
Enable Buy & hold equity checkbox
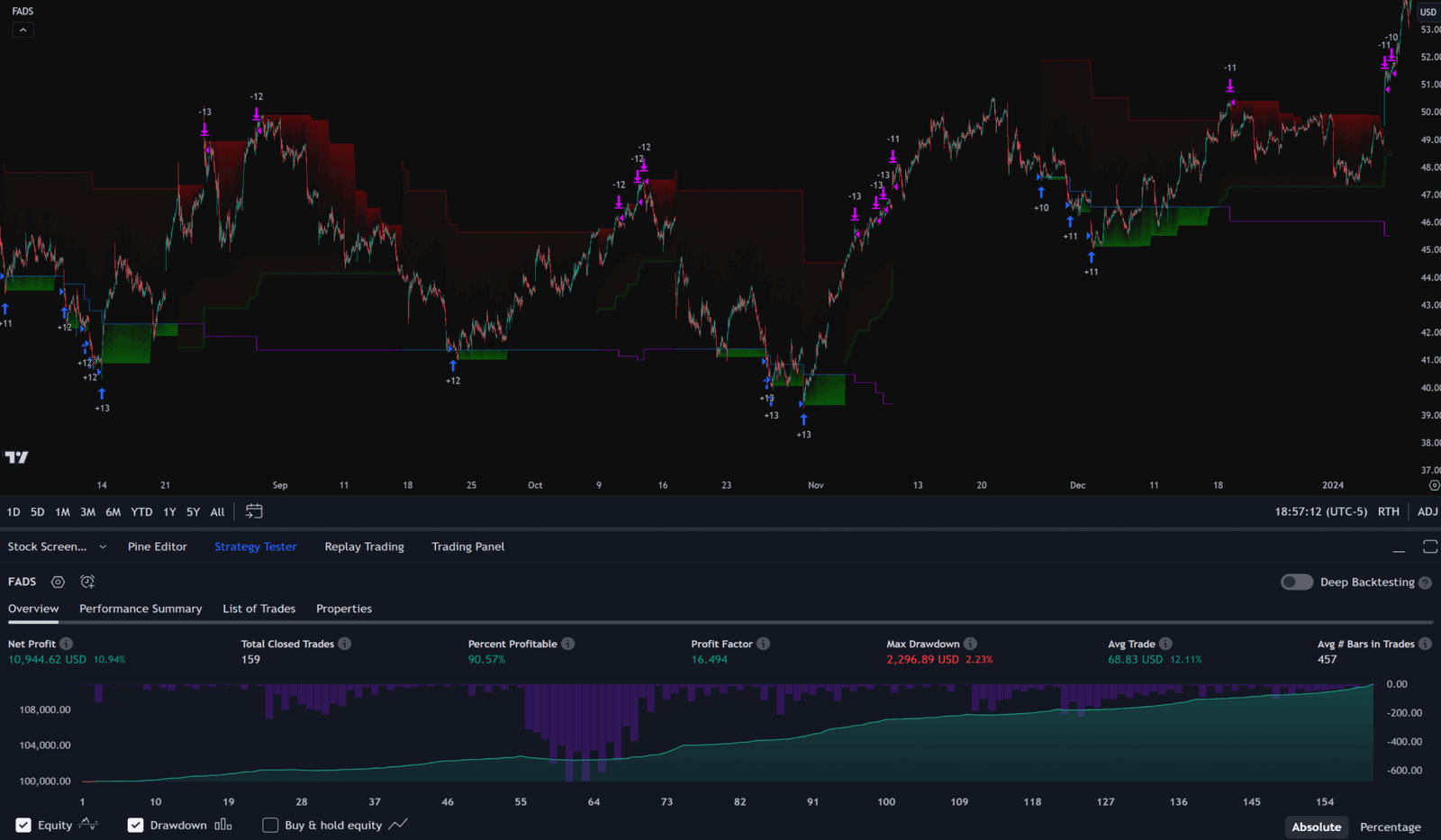point(270,825)
